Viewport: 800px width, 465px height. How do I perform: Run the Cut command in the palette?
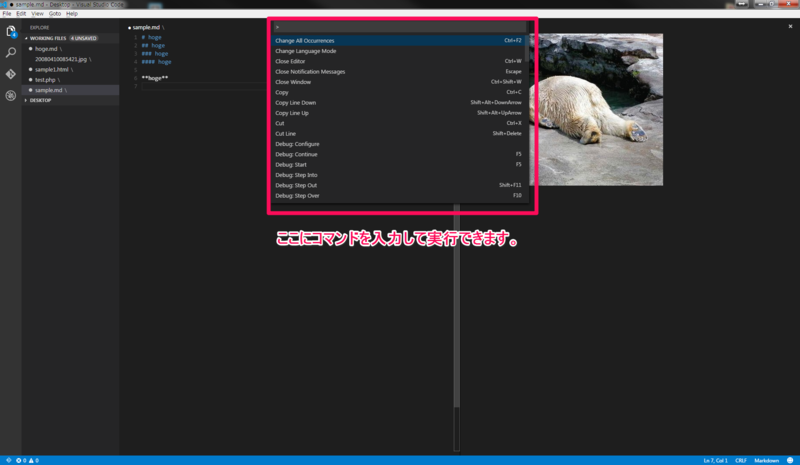[x=398, y=123]
